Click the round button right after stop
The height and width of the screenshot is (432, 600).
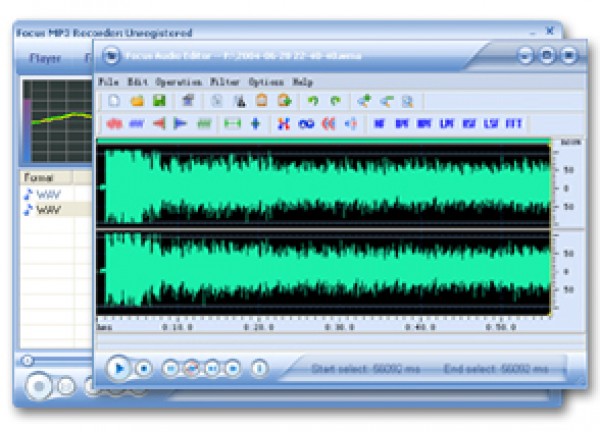click(171, 368)
